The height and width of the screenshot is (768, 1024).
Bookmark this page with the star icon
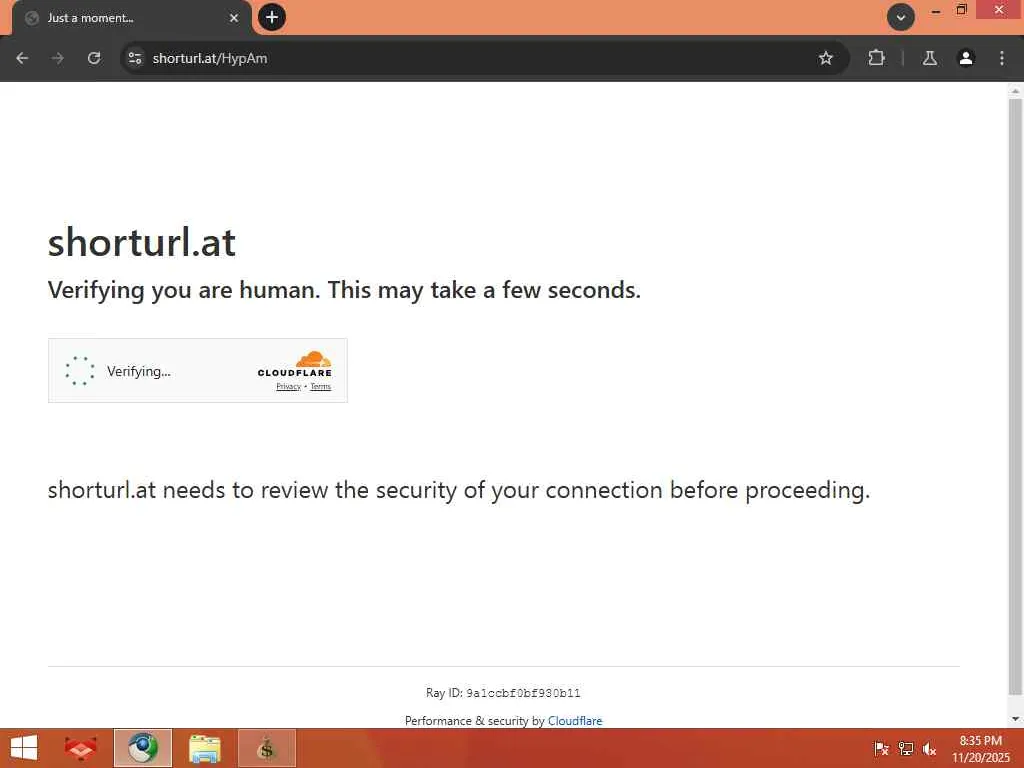click(825, 58)
